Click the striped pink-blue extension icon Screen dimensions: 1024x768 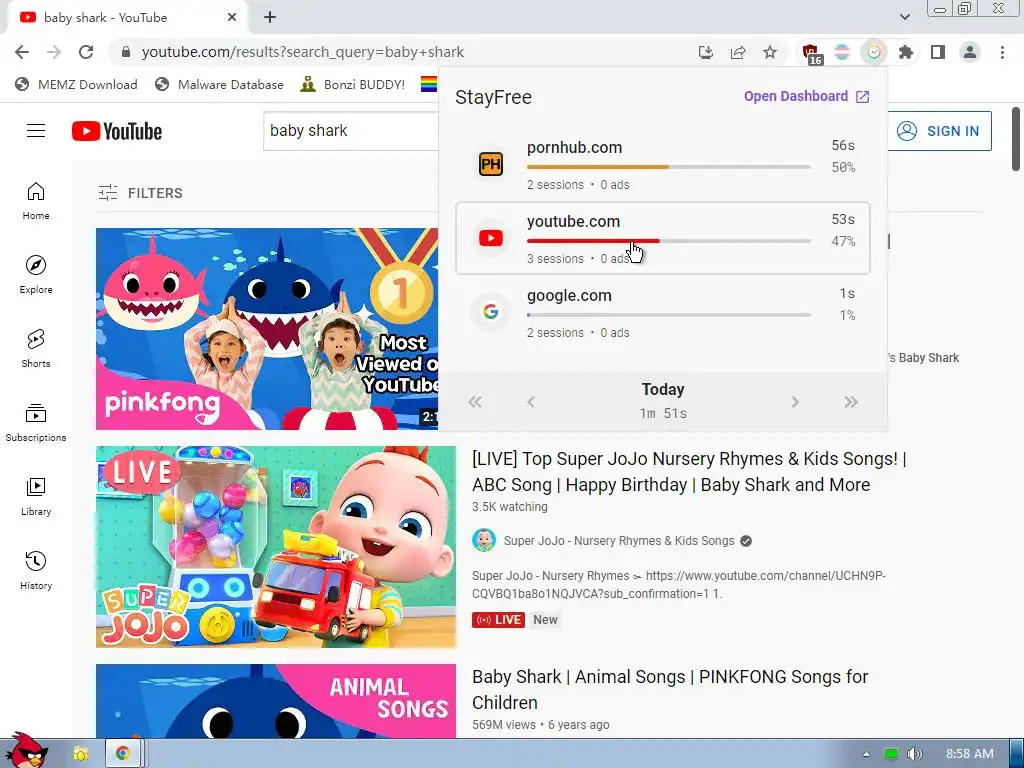[842, 52]
